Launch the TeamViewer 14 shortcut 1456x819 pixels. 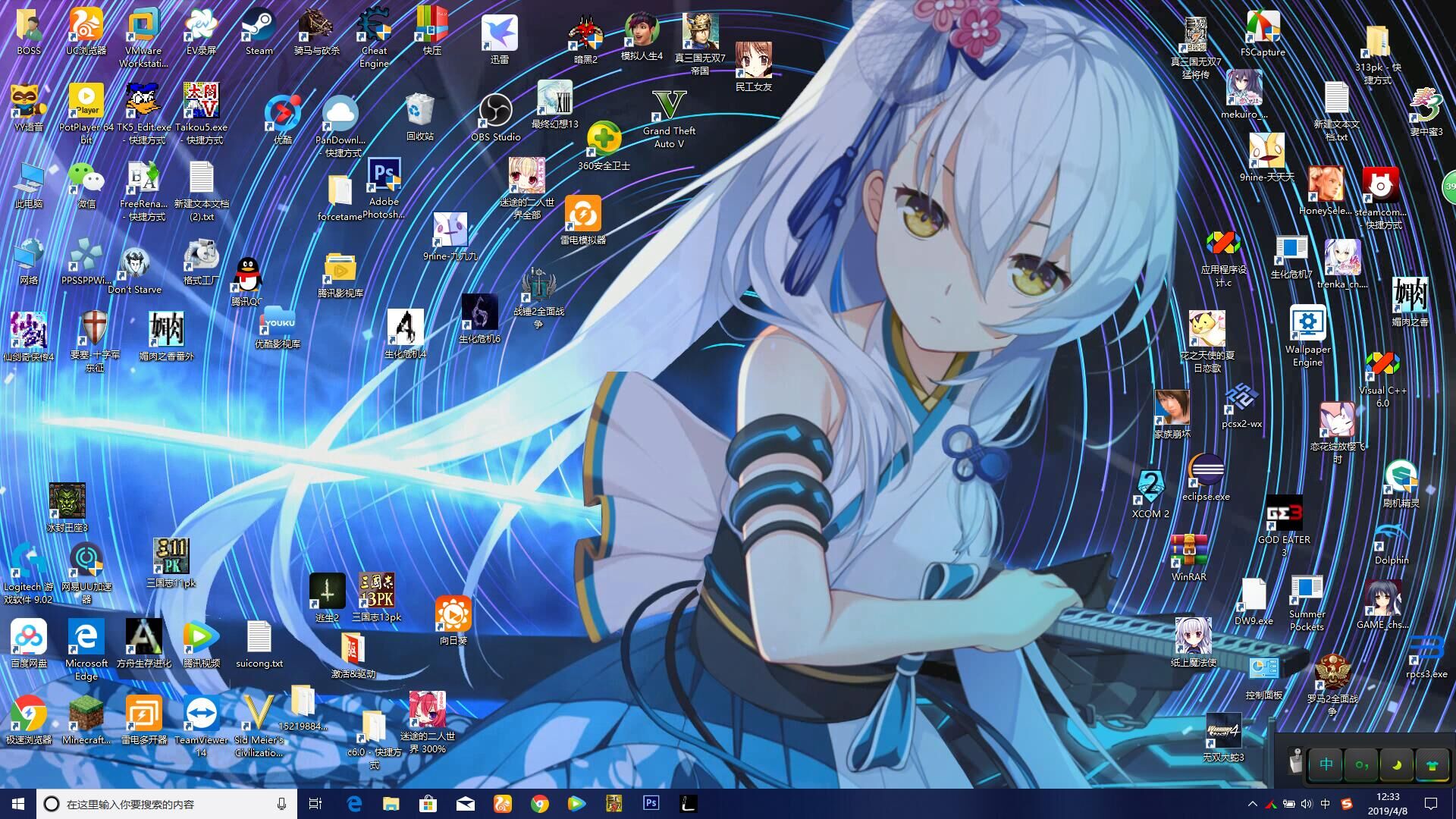[x=201, y=726]
